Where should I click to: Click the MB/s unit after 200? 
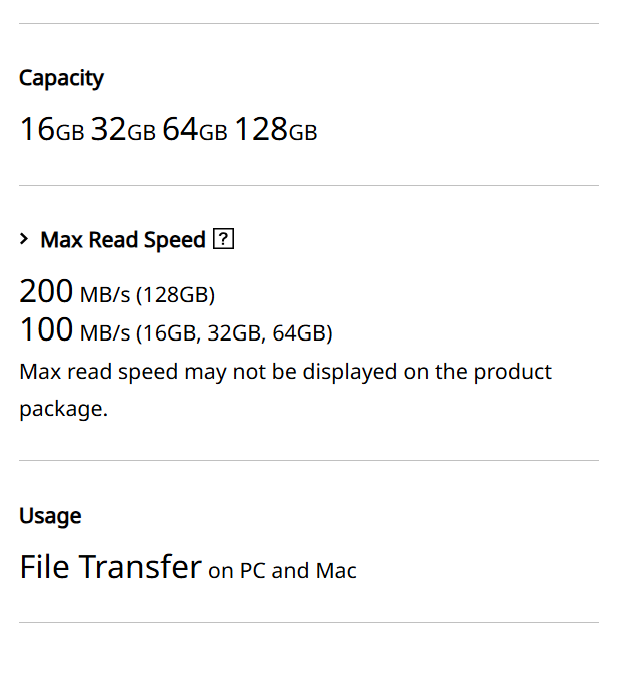(105, 295)
